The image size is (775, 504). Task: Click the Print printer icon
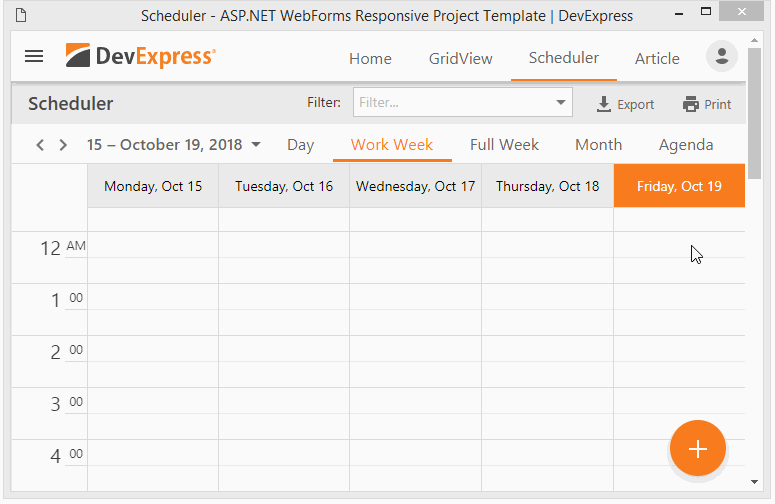[x=691, y=104]
